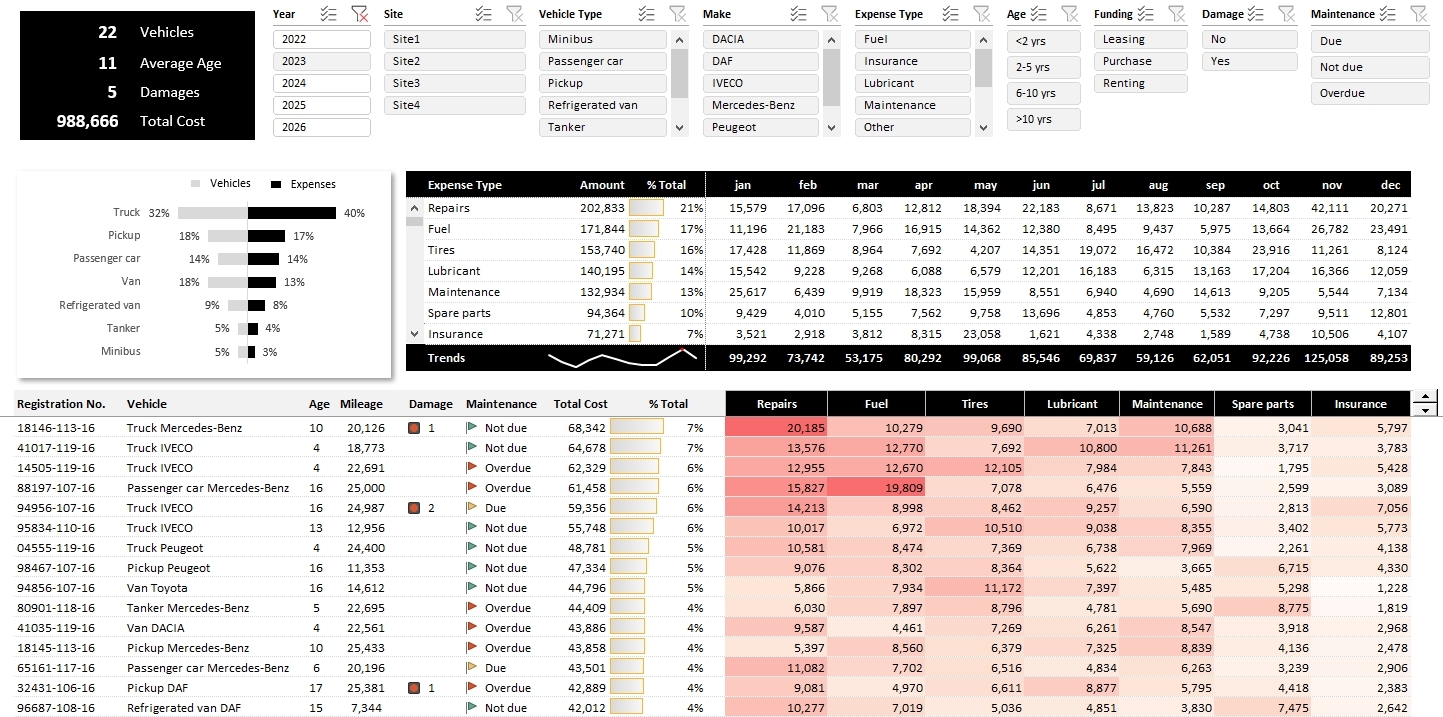Enable multi-select in Maintenance slicer
1443x717 pixels.
(x=1388, y=14)
